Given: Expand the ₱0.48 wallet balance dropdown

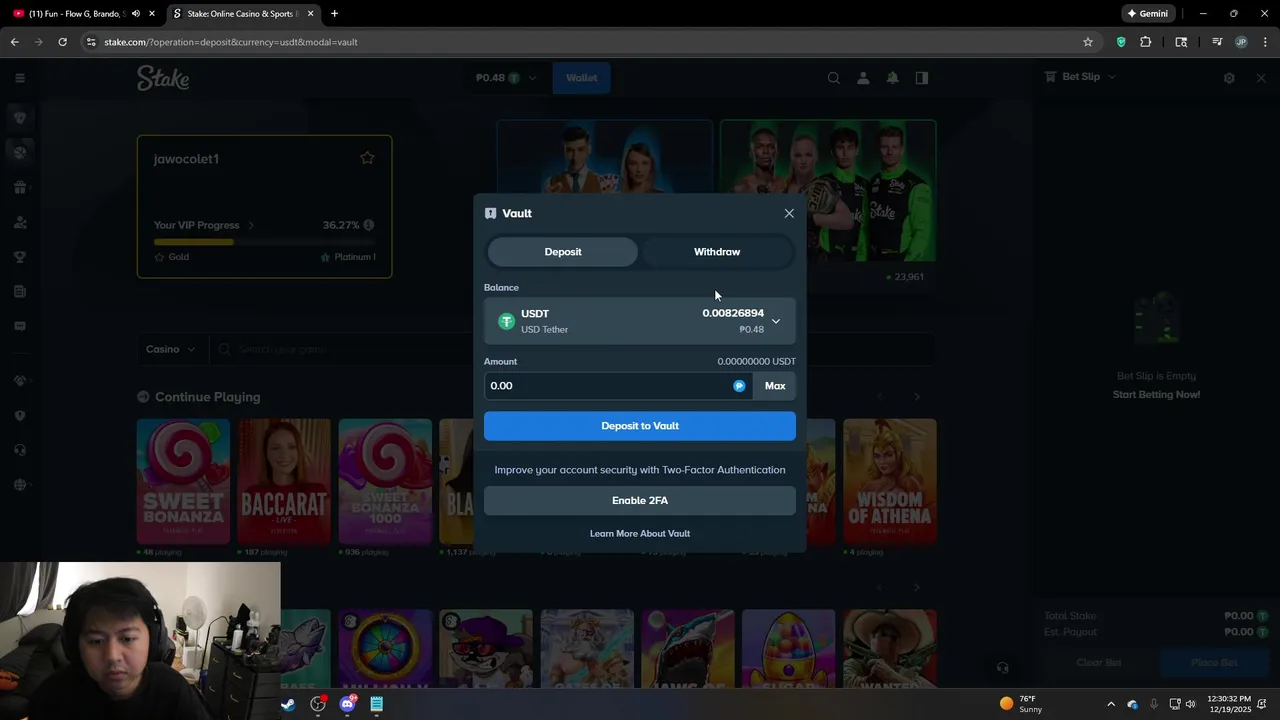Looking at the screenshot, I should point(506,78).
